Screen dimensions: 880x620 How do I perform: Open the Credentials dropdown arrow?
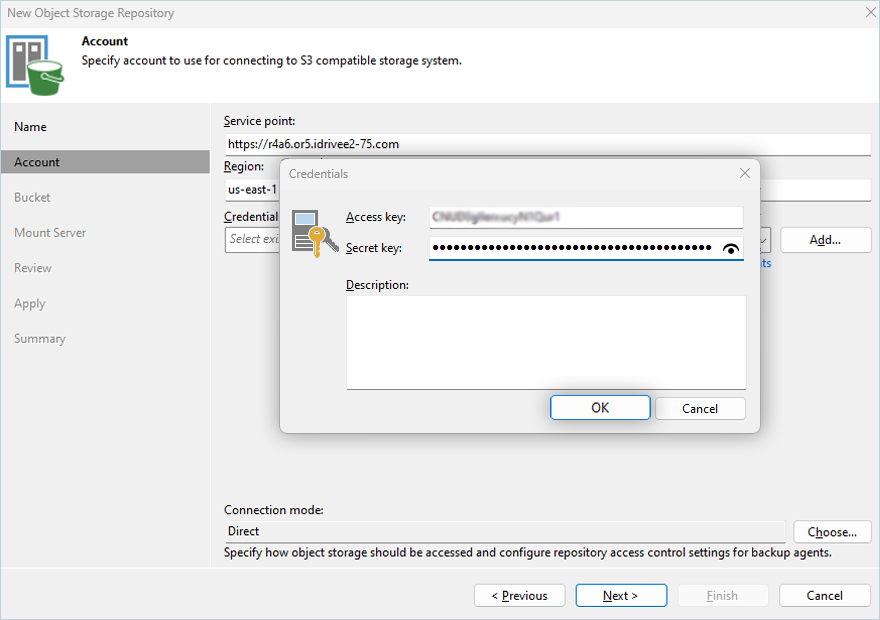765,240
